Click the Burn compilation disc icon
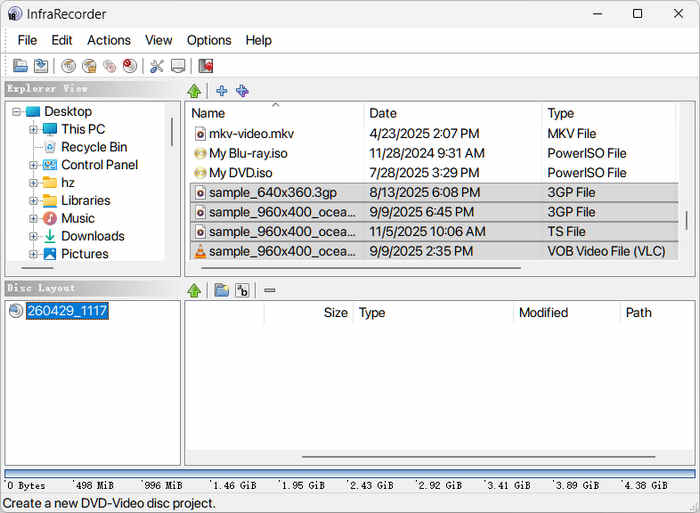 pos(68,66)
